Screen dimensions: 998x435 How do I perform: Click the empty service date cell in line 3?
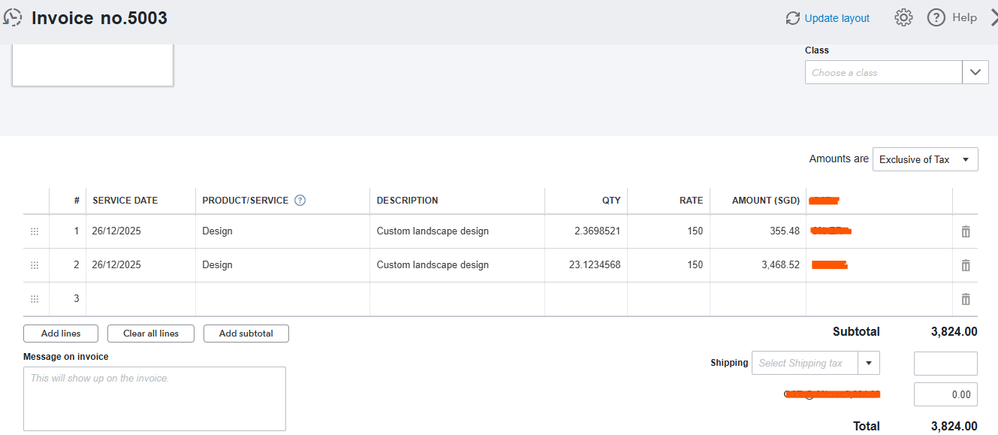click(140, 299)
